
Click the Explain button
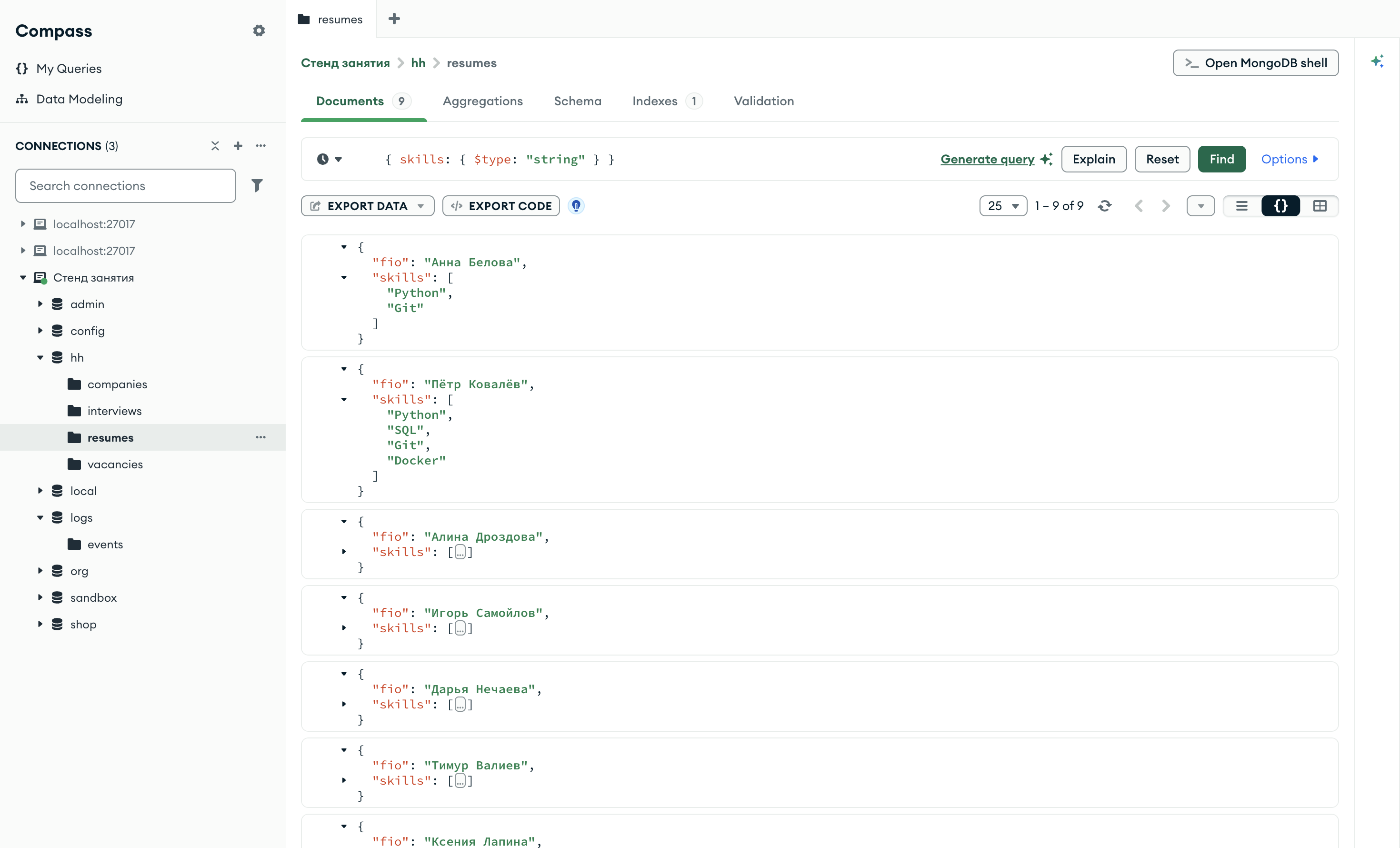coord(1094,159)
